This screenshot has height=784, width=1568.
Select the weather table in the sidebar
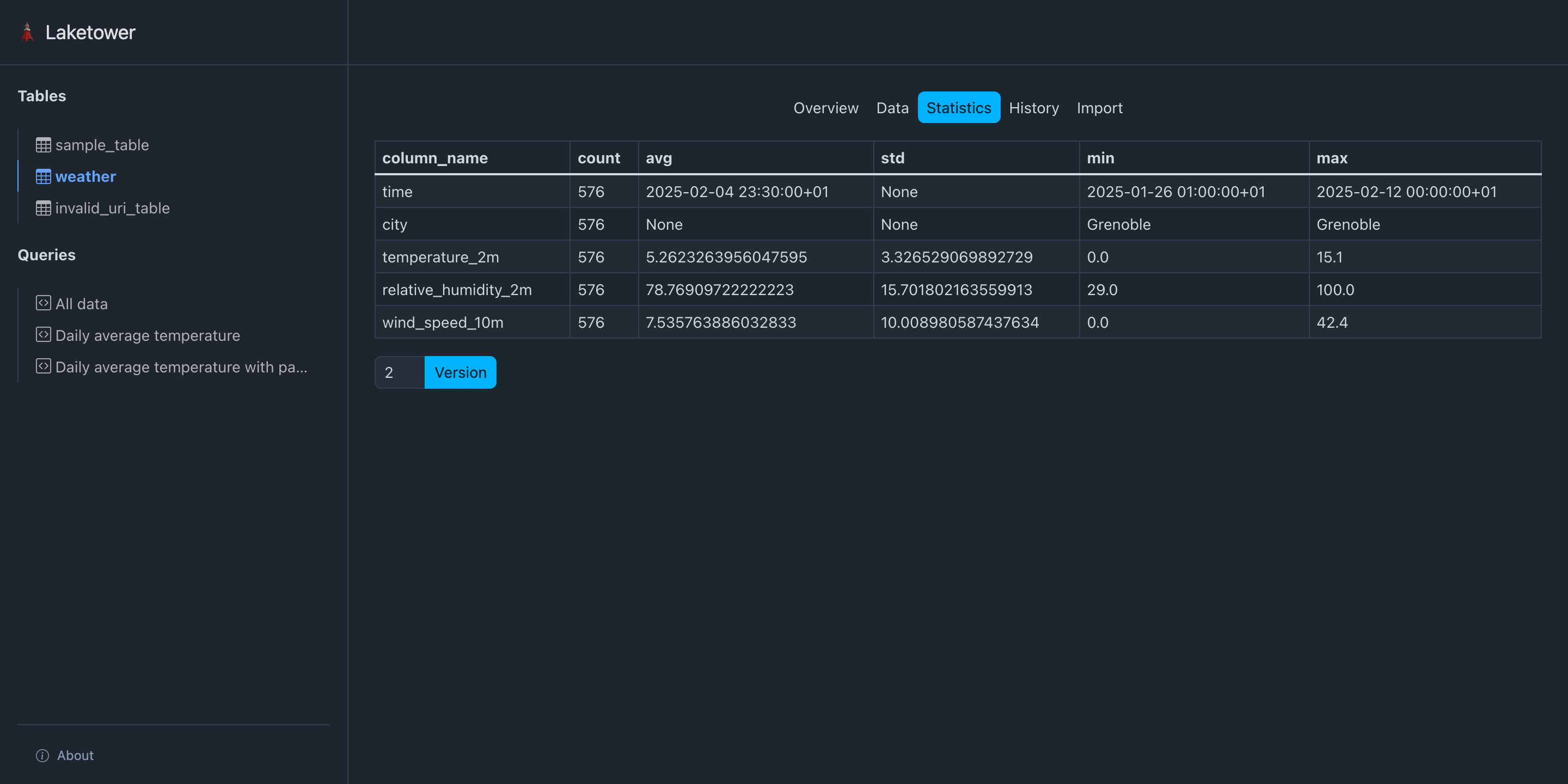[x=85, y=176]
